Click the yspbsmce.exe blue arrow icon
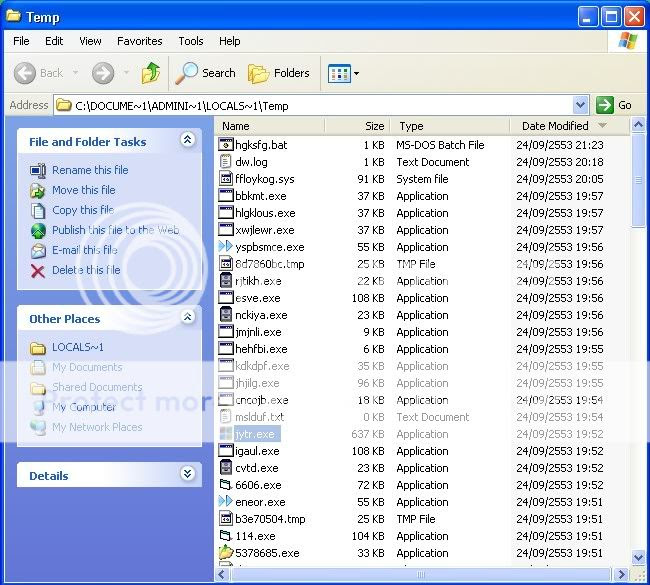Viewport: 650px width, 585px height. [226, 247]
